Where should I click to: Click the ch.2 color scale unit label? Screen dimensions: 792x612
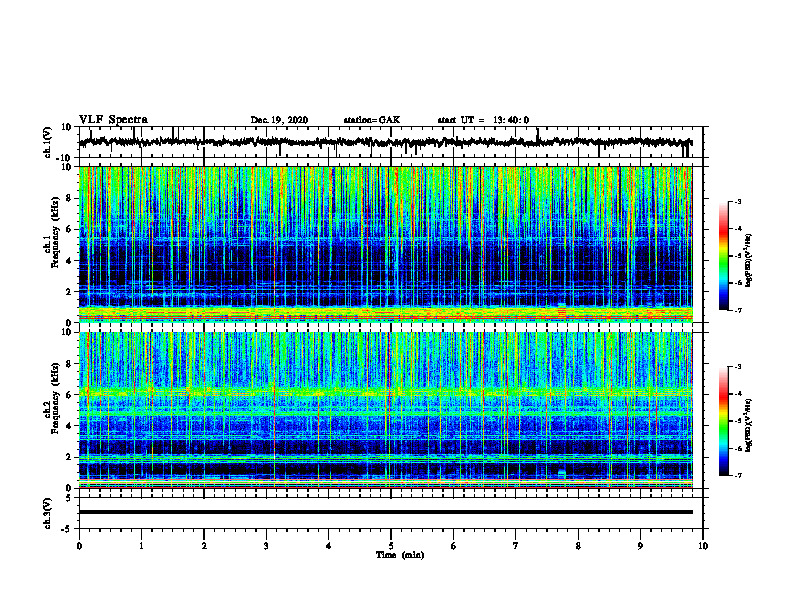(749, 425)
